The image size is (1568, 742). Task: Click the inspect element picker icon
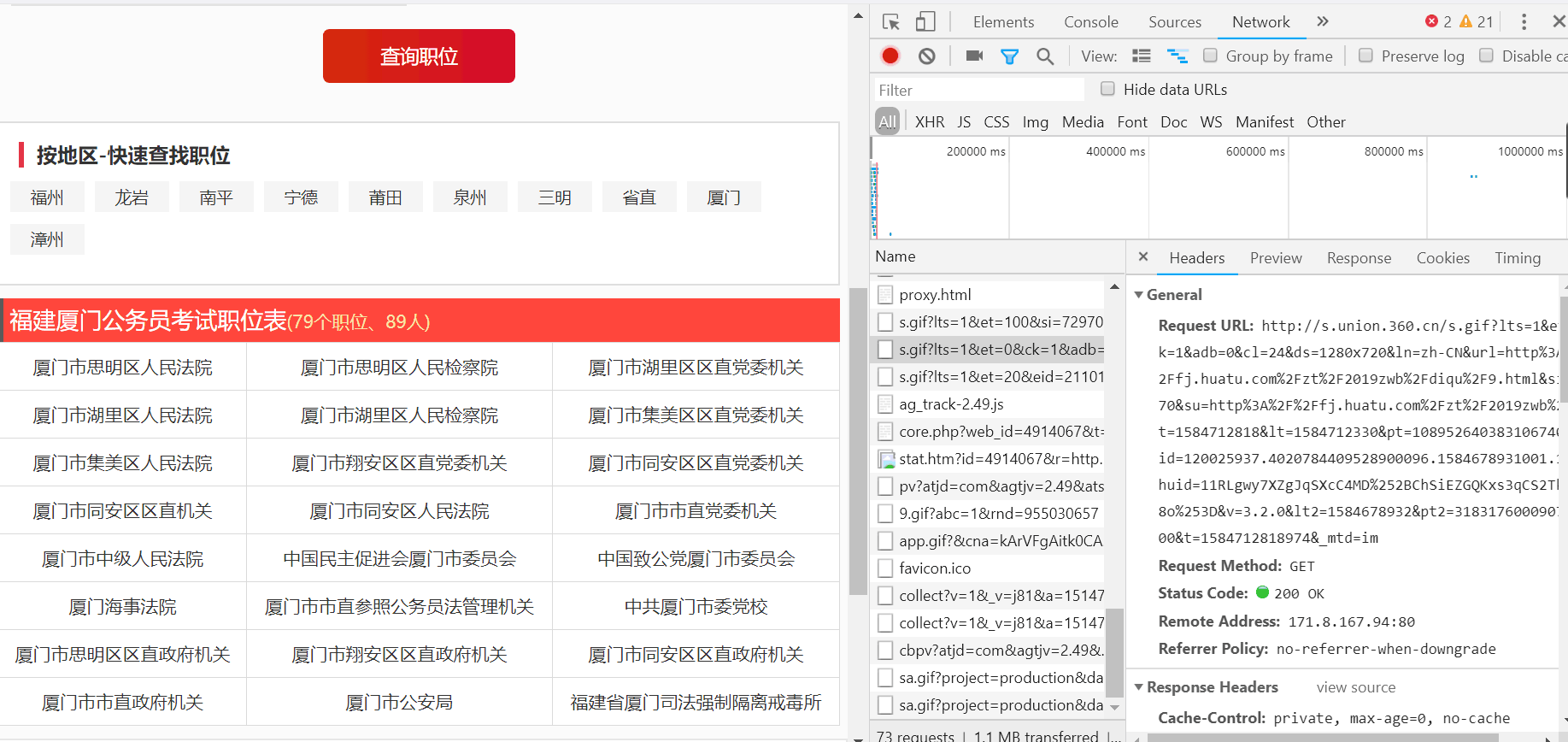pos(891,22)
